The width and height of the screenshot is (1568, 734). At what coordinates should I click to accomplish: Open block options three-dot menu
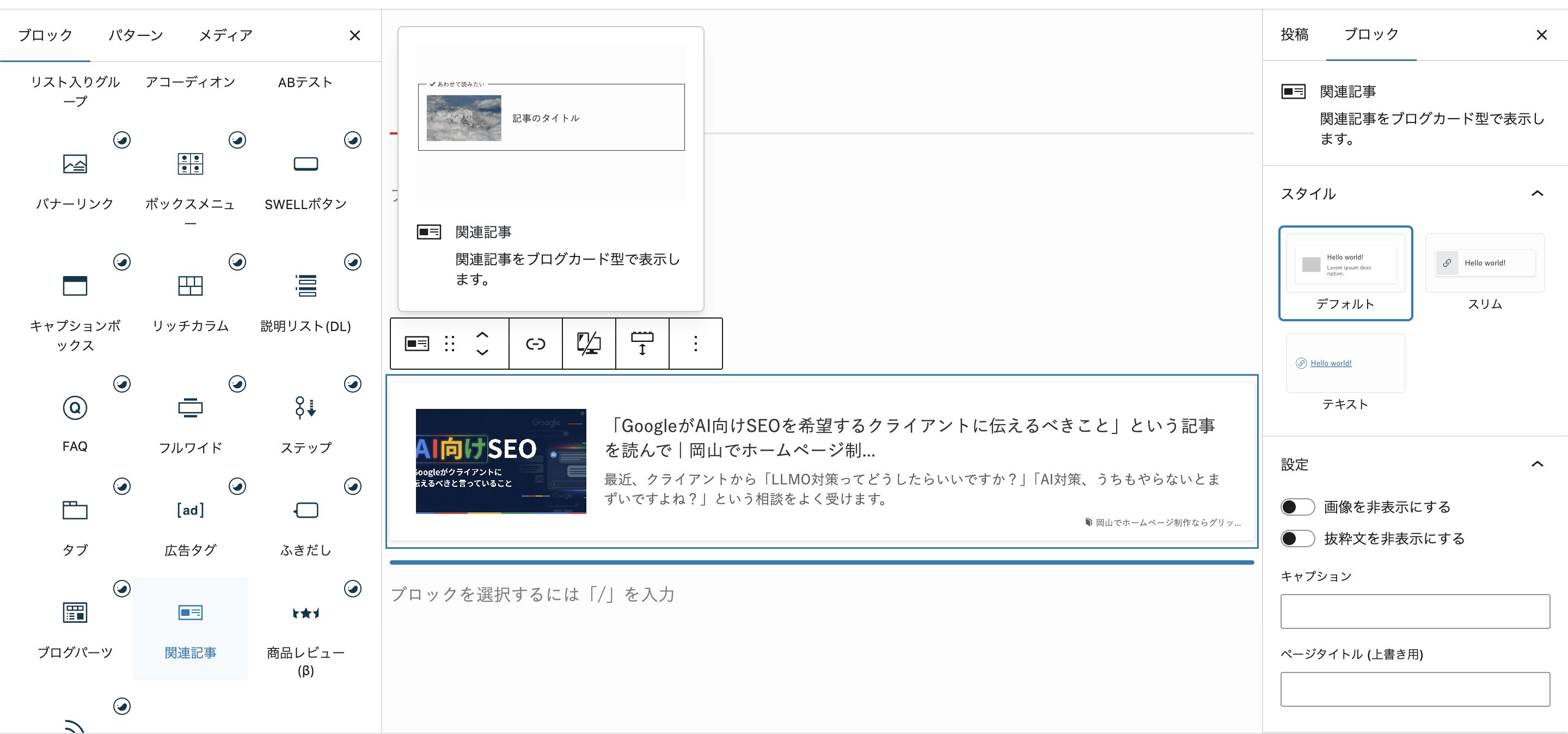coord(695,344)
